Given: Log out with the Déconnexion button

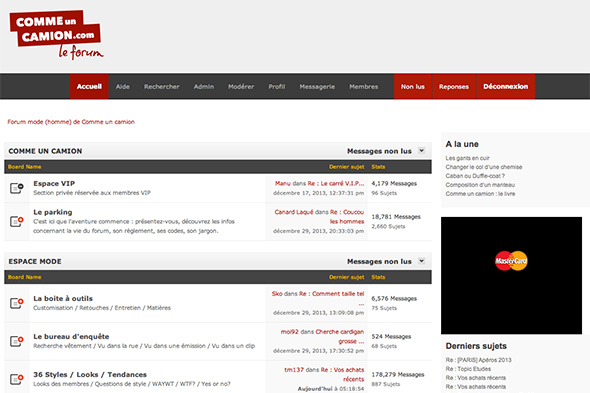Looking at the screenshot, I should (x=506, y=87).
